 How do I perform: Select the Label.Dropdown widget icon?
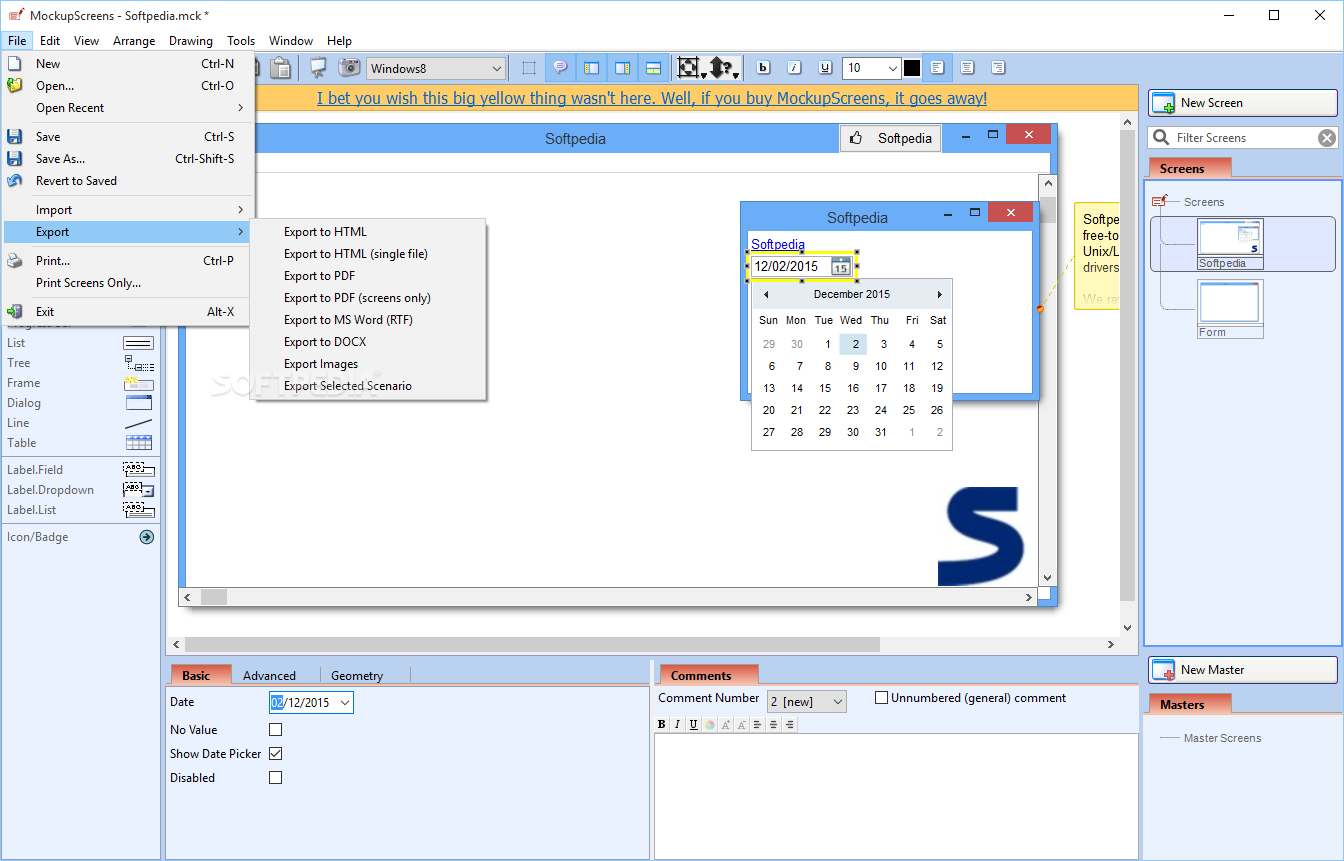coord(138,489)
